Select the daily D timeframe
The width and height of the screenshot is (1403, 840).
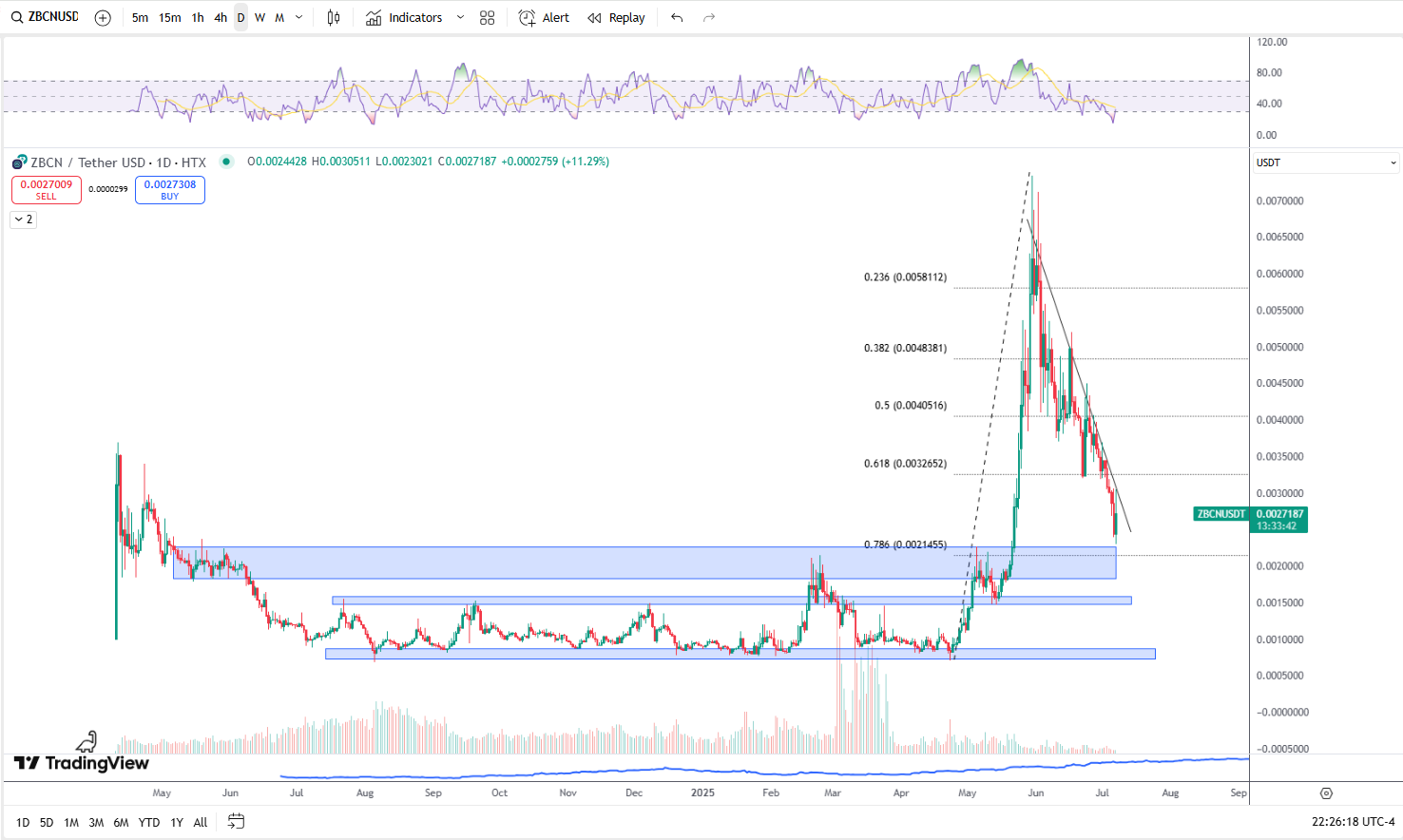[x=240, y=17]
